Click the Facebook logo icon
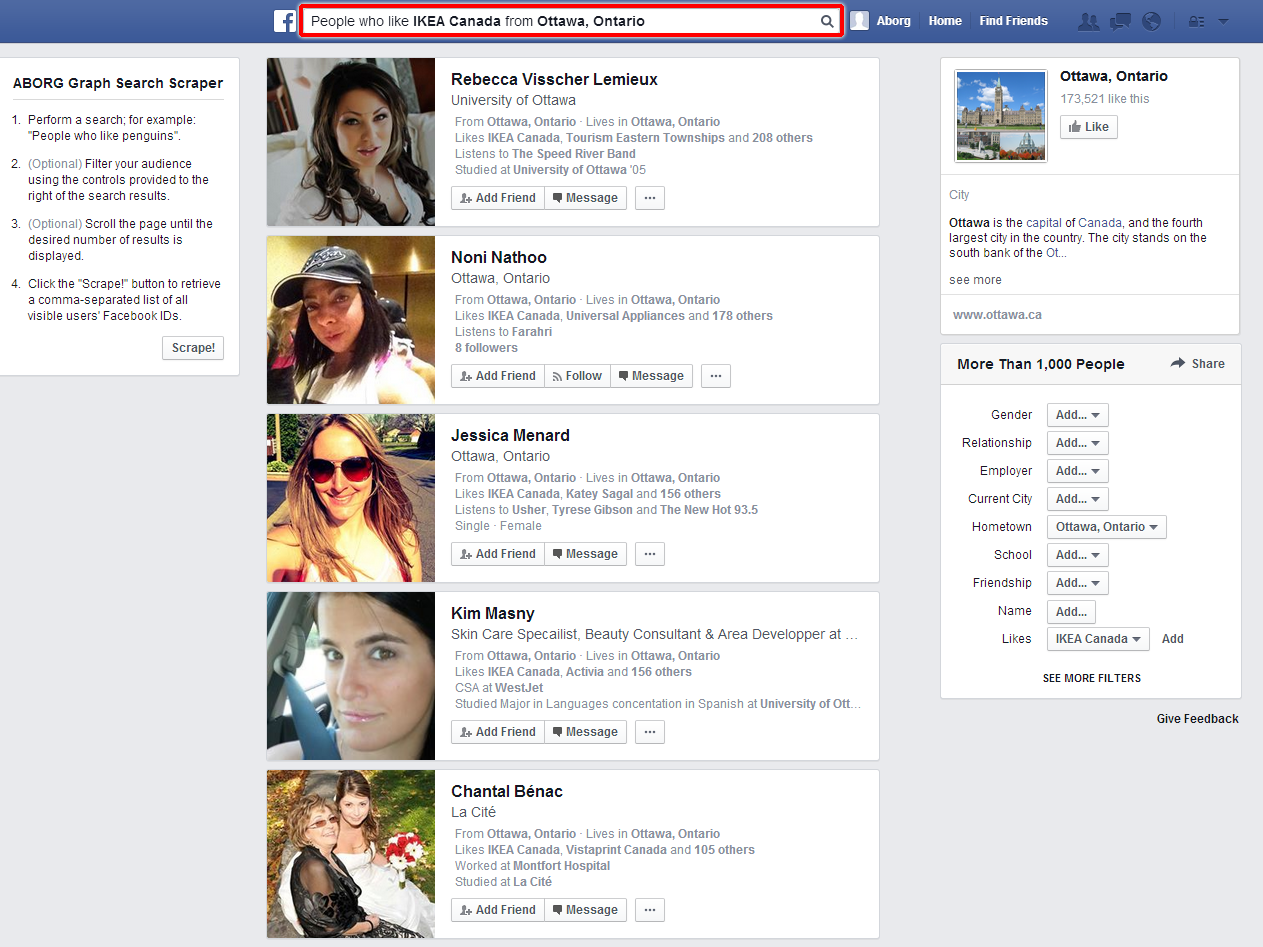This screenshot has height=947, width=1263. [x=285, y=21]
